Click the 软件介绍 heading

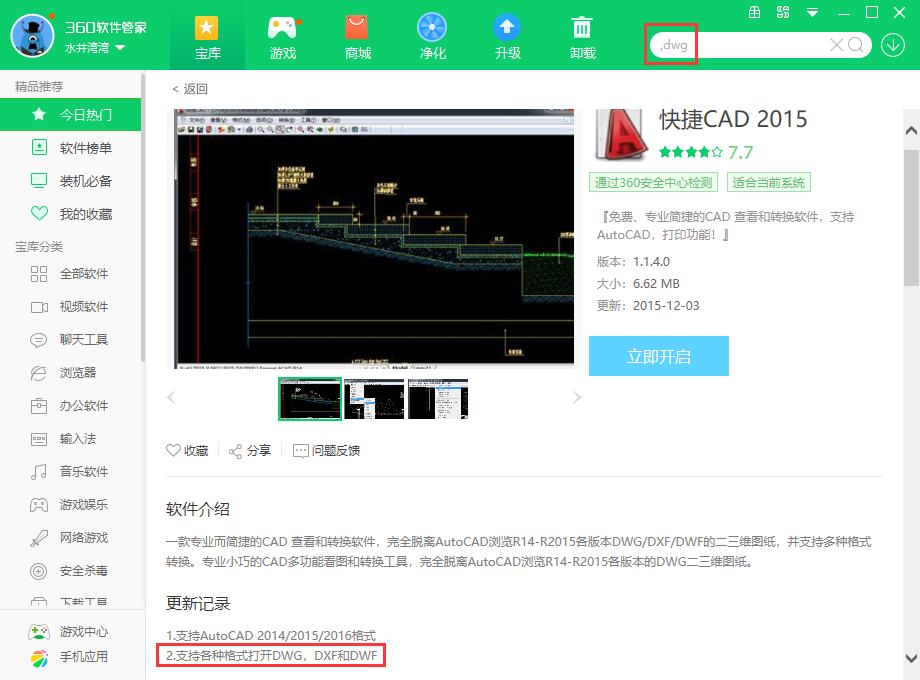pyautogui.click(x=198, y=509)
